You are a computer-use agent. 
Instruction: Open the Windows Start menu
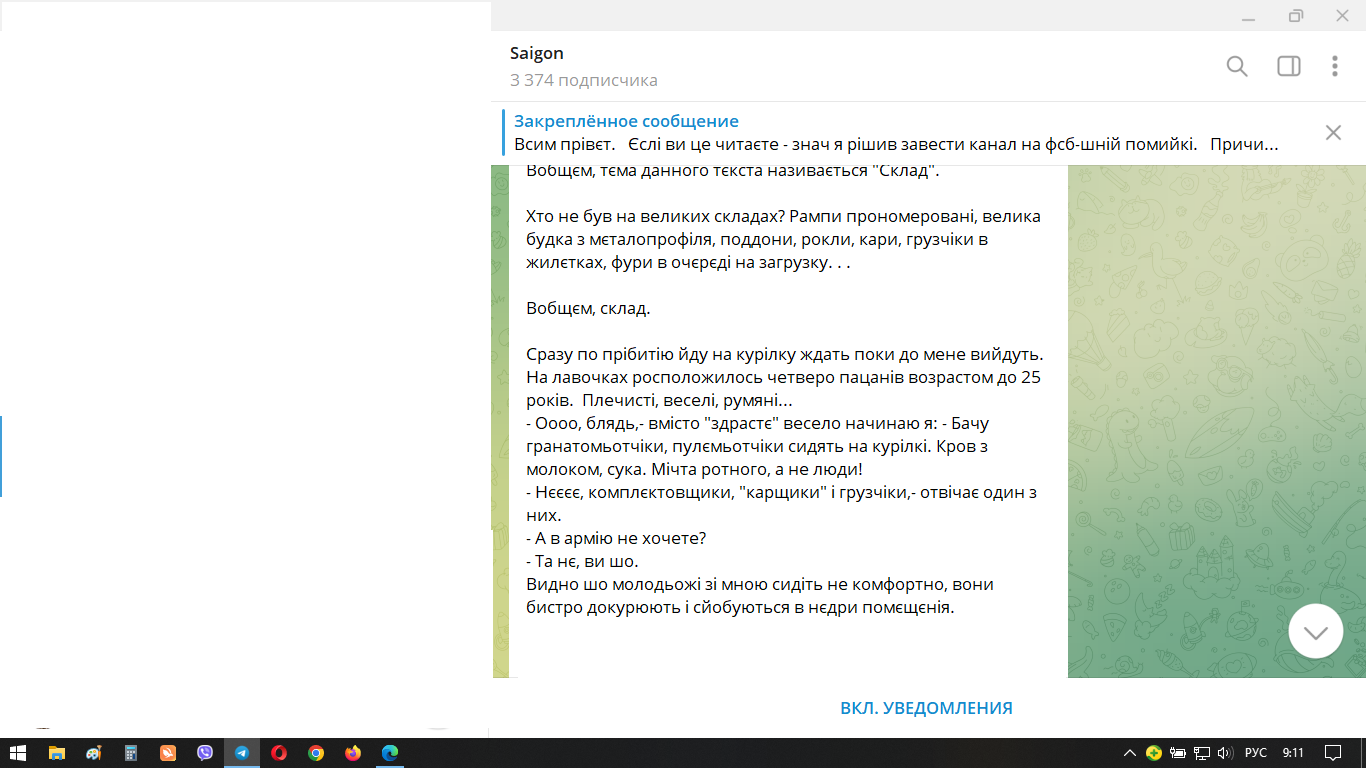tap(18, 753)
